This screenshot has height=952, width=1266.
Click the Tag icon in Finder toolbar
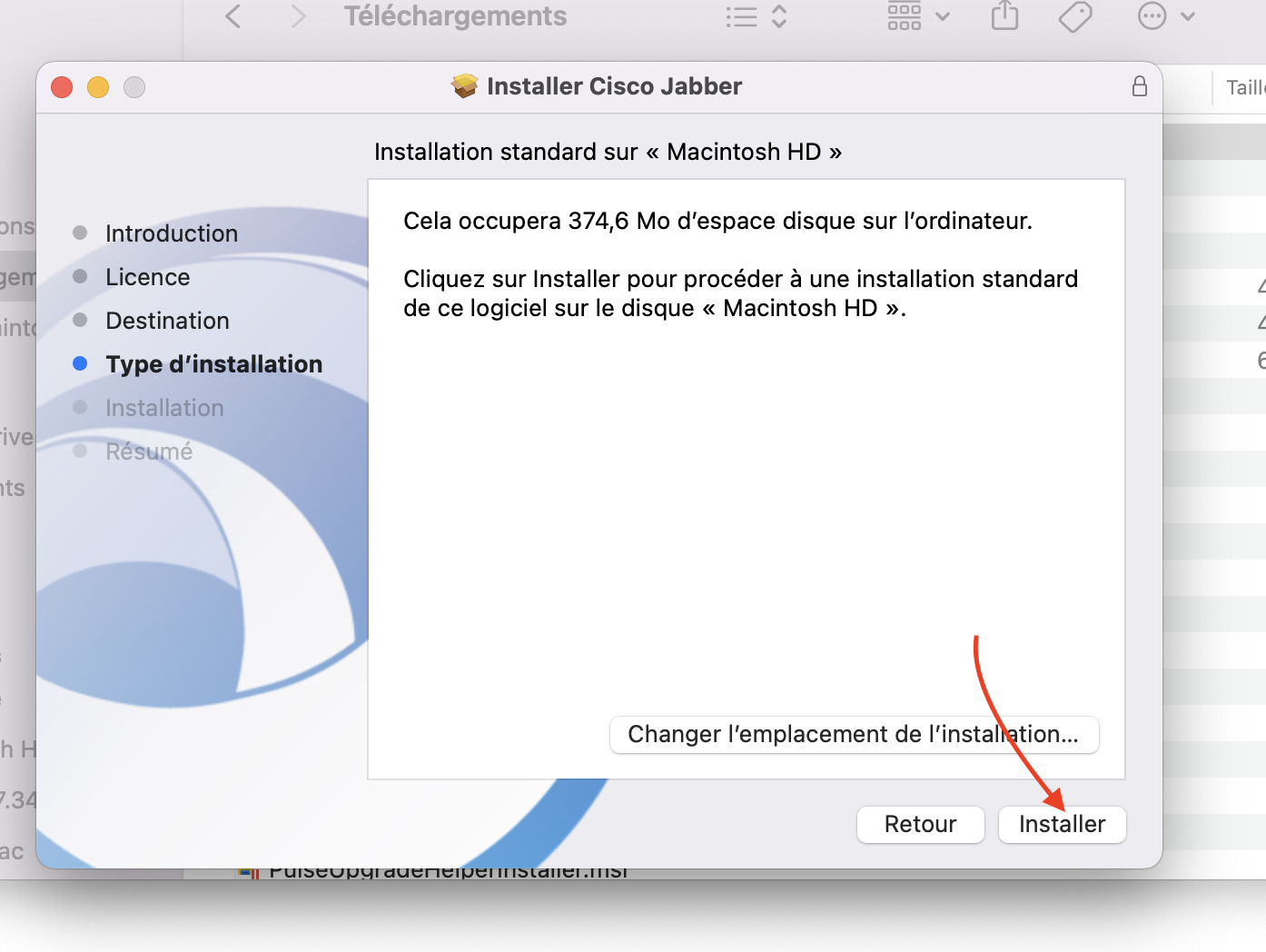pos(1075,16)
